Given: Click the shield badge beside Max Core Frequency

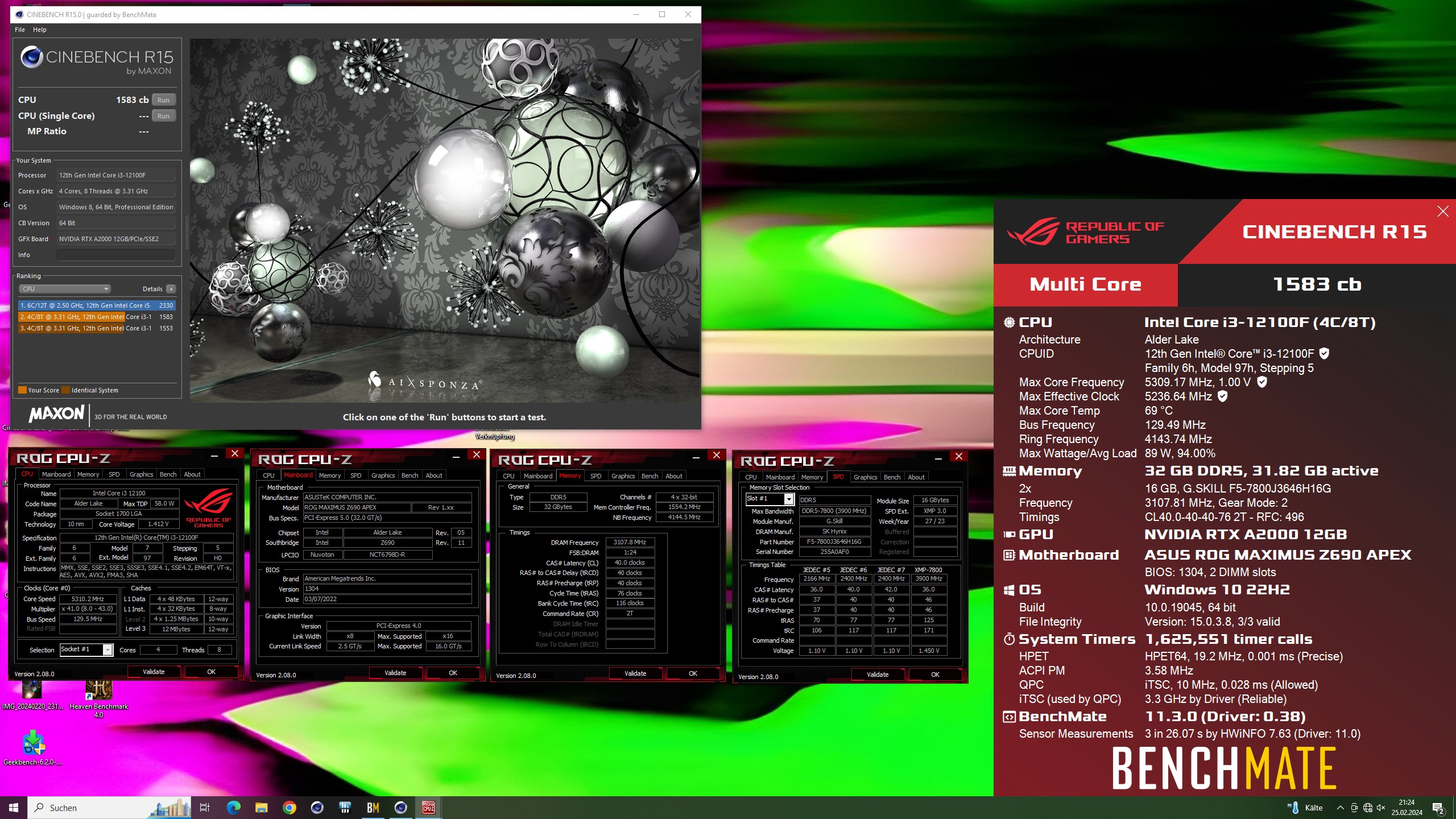Looking at the screenshot, I should click(1262, 382).
